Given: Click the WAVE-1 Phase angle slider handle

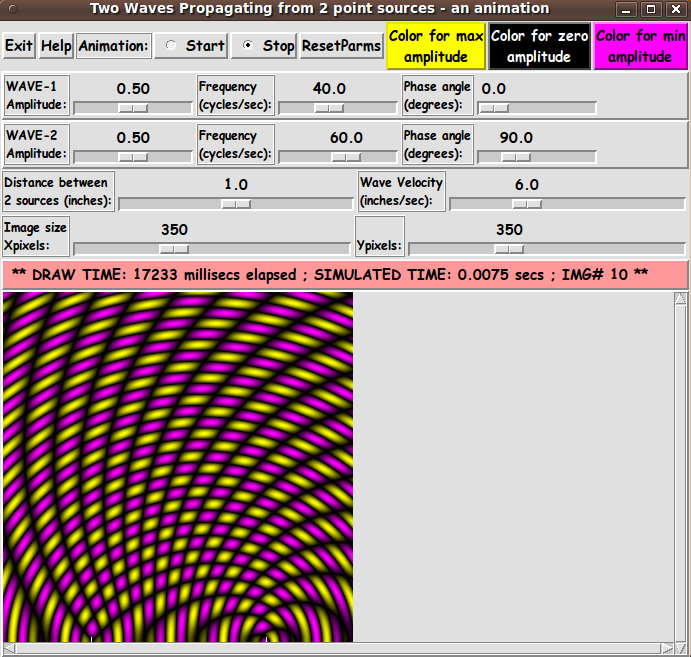Looking at the screenshot, I should coord(494,108).
